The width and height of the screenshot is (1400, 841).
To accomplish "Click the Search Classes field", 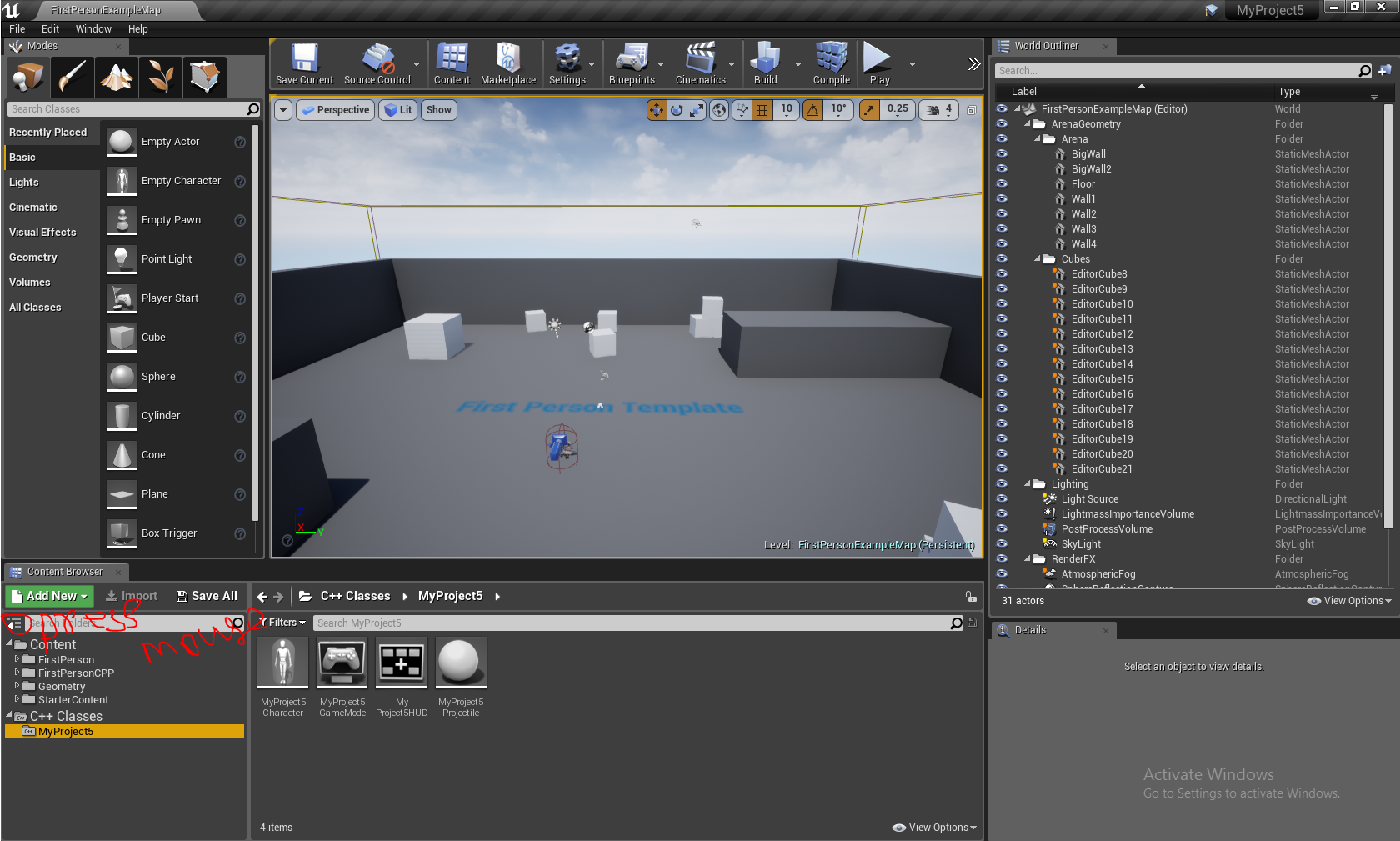I will [133, 109].
